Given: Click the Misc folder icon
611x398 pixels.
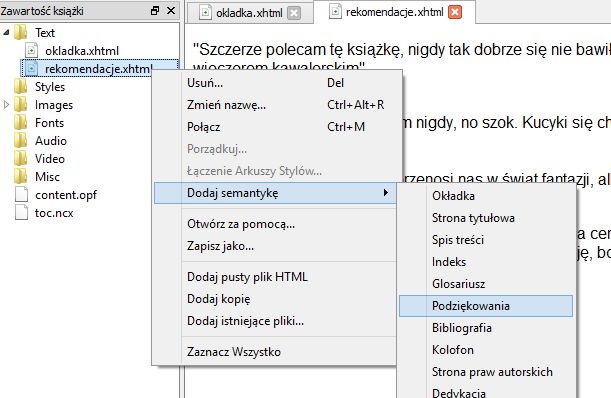Looking at the screenshot, I should (21, 176).
